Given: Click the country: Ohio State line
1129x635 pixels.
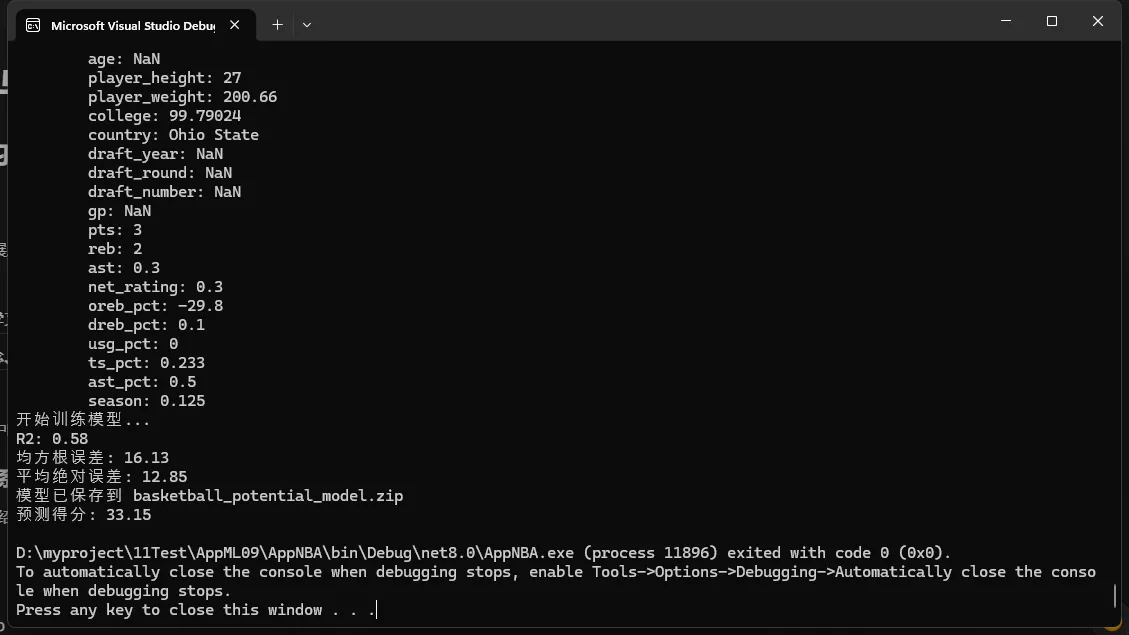Looking at the screenshot, I should coord(173,135).
